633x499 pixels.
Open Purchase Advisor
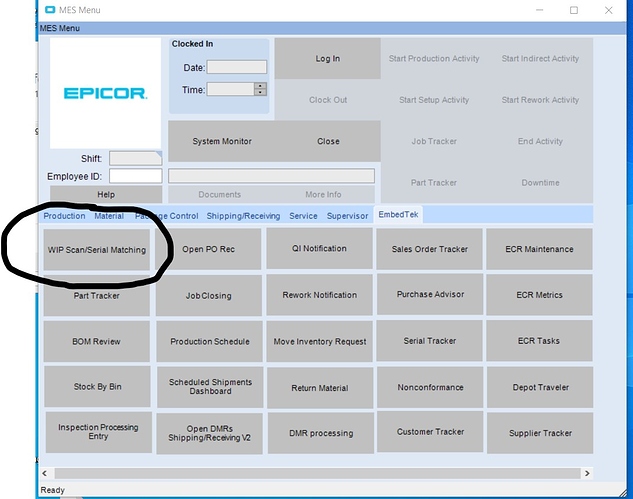pyautogui.click(x=430, y=294)
